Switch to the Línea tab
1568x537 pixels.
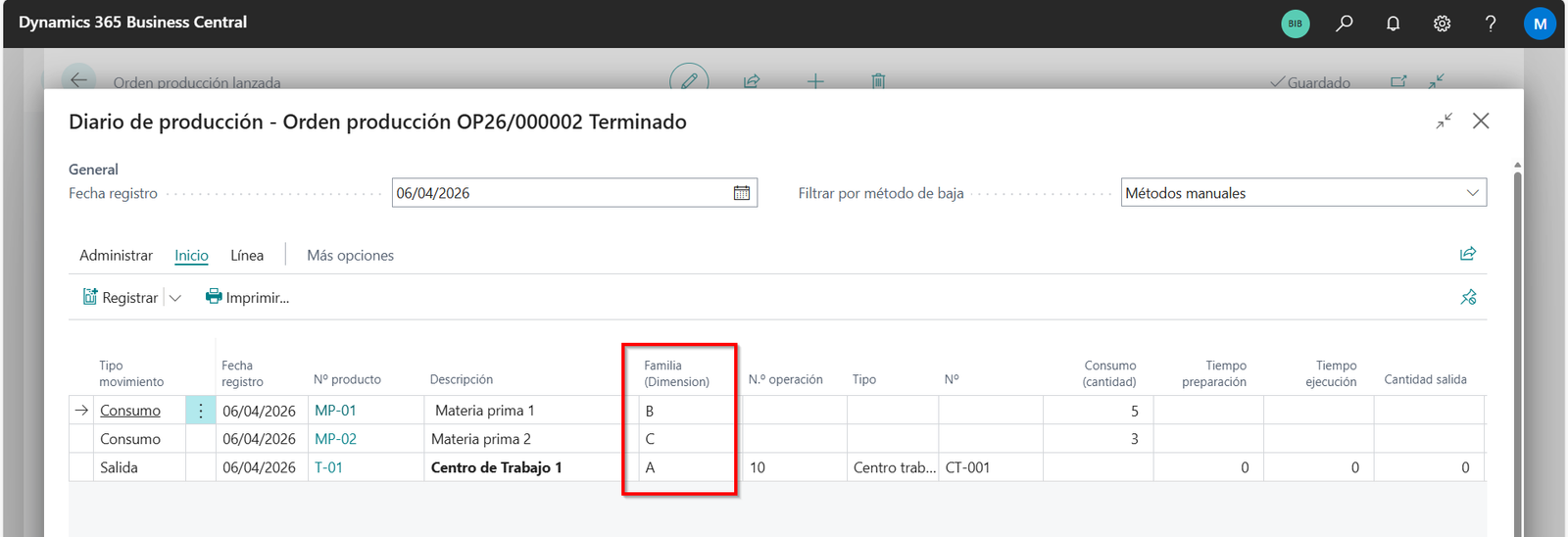[247, 256]
